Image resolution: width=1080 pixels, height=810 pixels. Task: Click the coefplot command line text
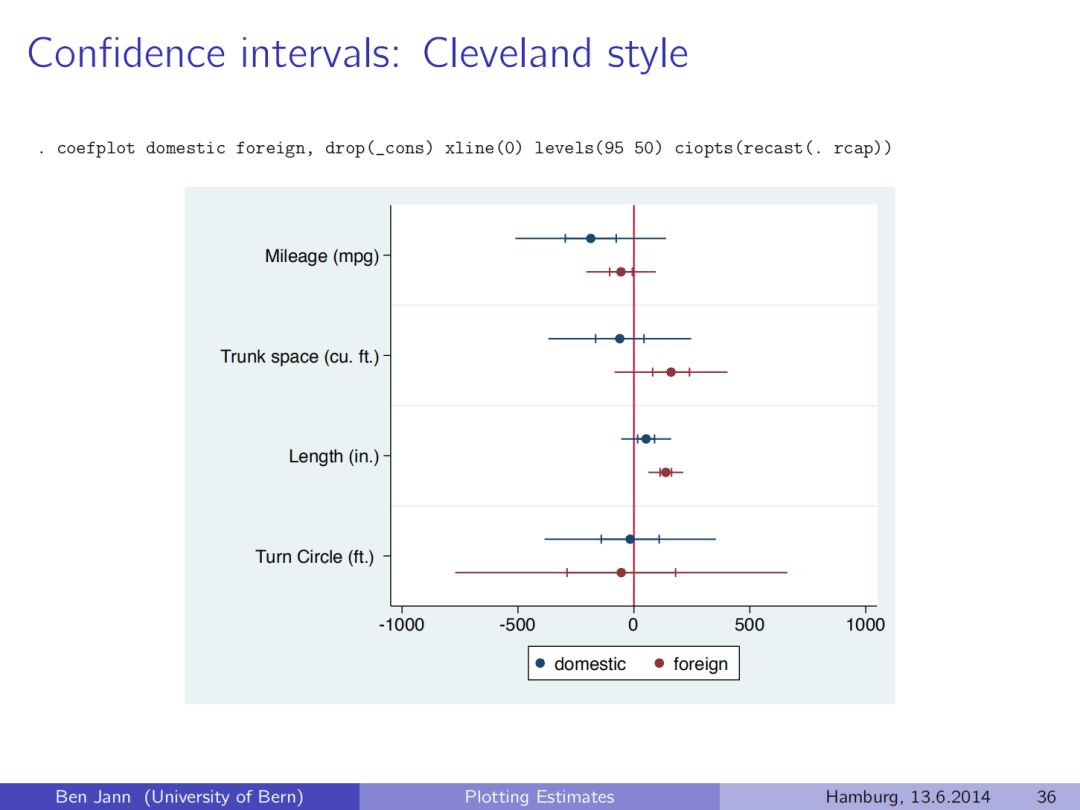465,149
